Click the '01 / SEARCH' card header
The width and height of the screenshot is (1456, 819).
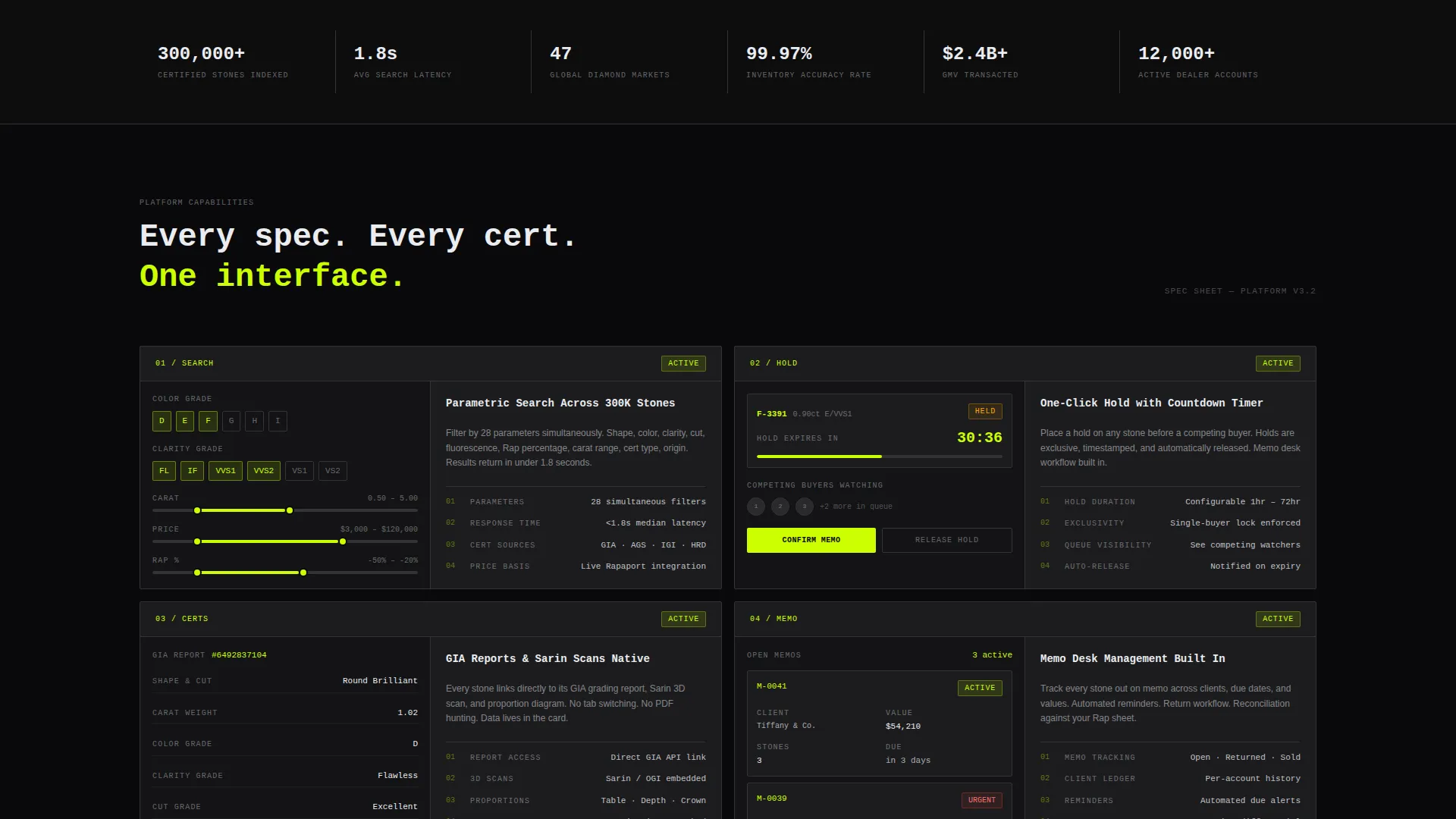(x=431, y=364)
